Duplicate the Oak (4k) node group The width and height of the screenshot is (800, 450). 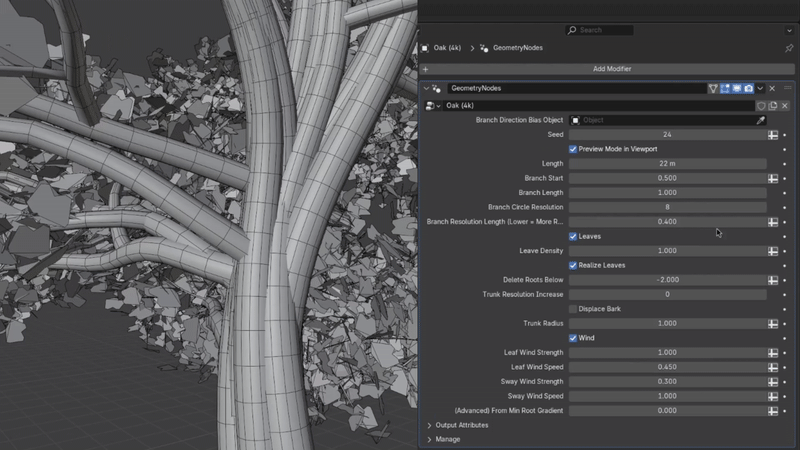[x=773, y=106]
